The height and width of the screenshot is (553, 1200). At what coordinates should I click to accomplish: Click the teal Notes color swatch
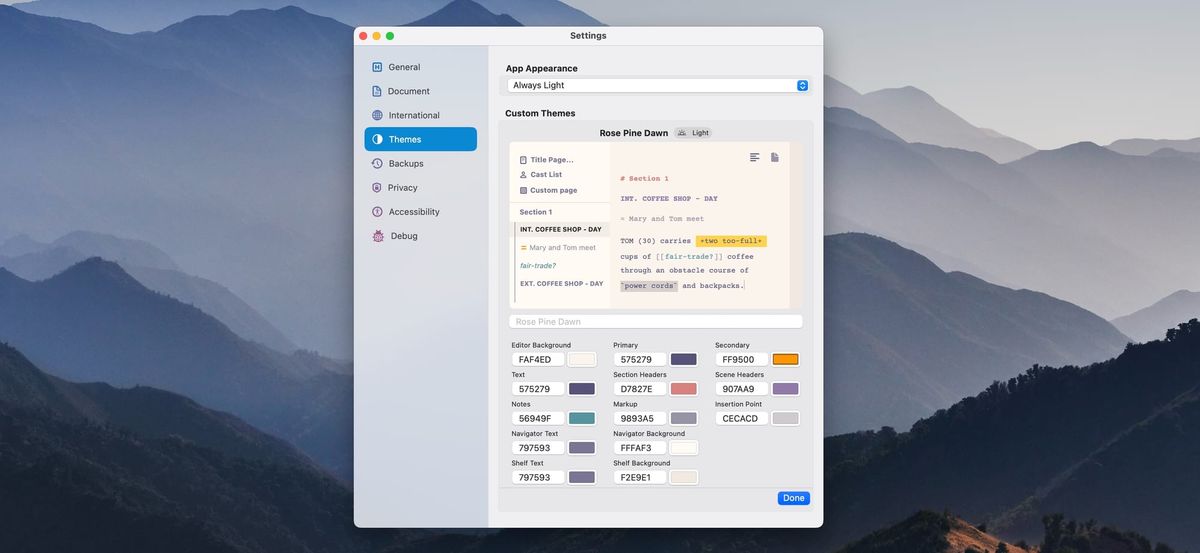[x=582, y=418]
